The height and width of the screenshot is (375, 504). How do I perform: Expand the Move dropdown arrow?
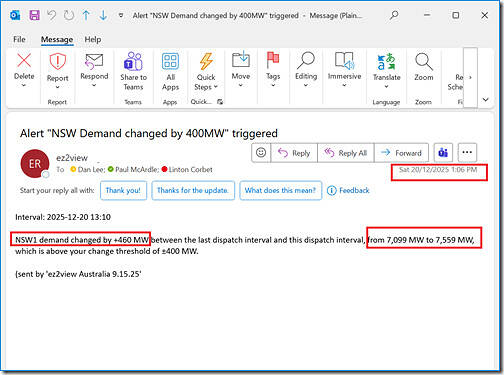(241, 85)
